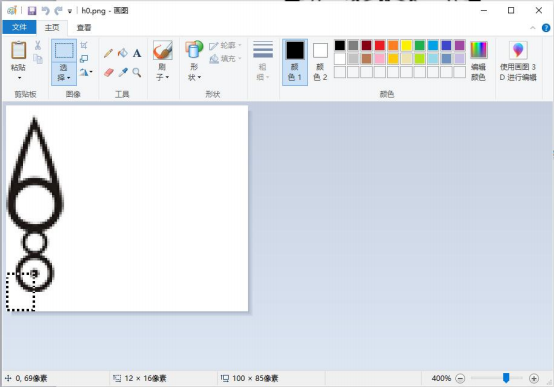Image resolution: width=554 pixels, height=387 pixels.
Task: Click the Undo arrow in title bar
Action: click(x=45, y=11)
